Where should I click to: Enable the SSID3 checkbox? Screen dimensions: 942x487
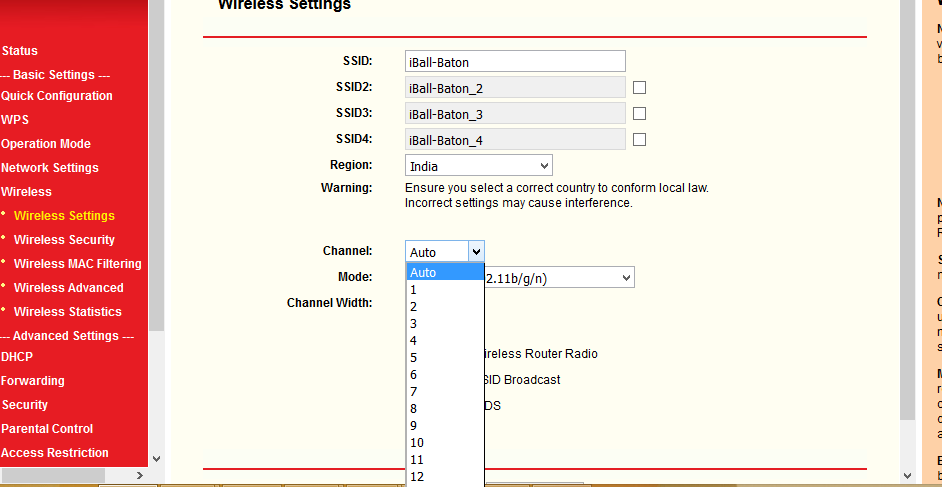coord(639,114)
